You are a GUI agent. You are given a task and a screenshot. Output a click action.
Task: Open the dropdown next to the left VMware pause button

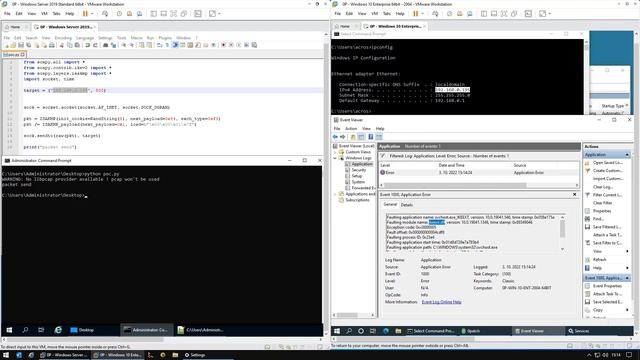(x=92, y=13)
